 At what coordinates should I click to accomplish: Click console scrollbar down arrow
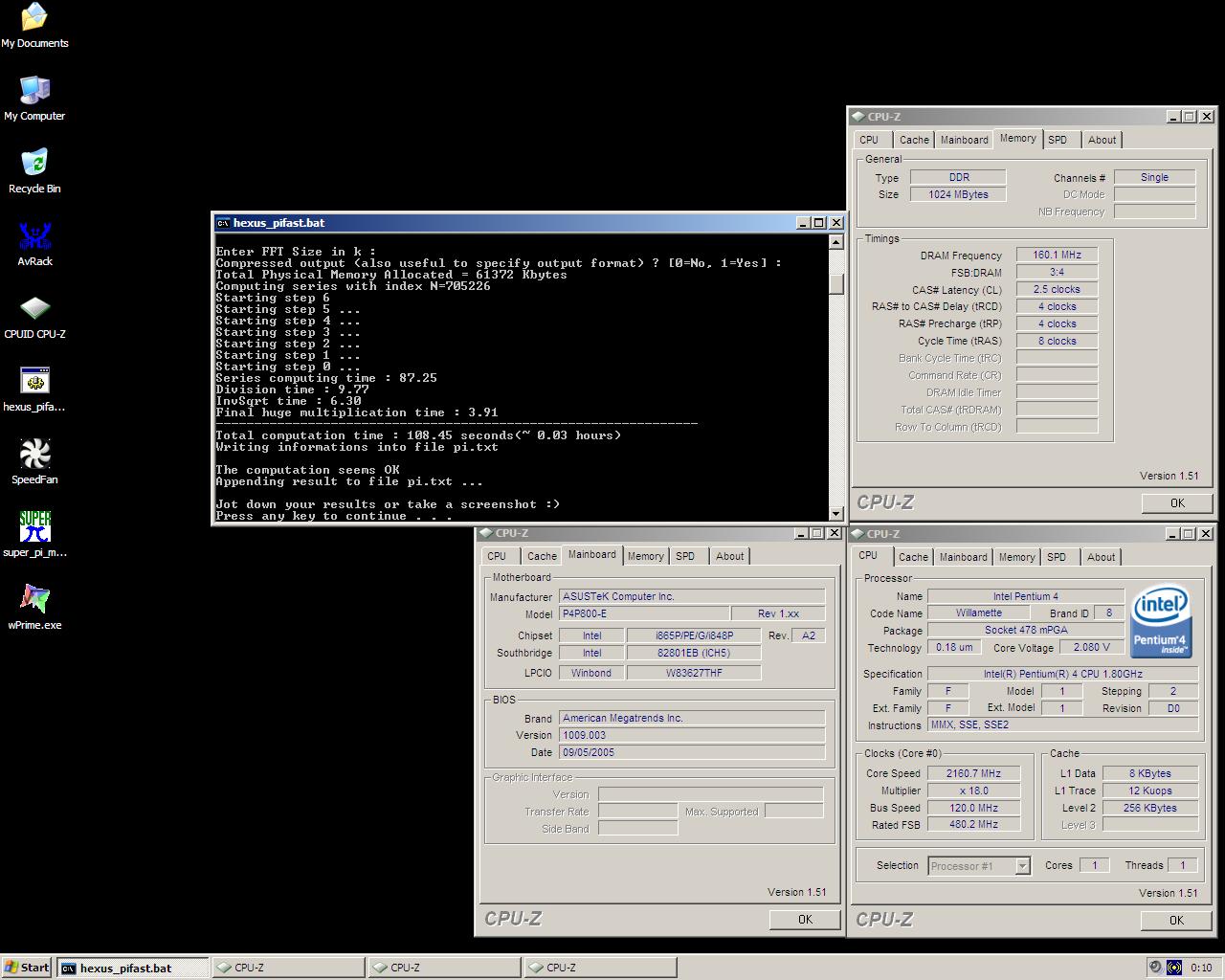click(x=835, y=513)
